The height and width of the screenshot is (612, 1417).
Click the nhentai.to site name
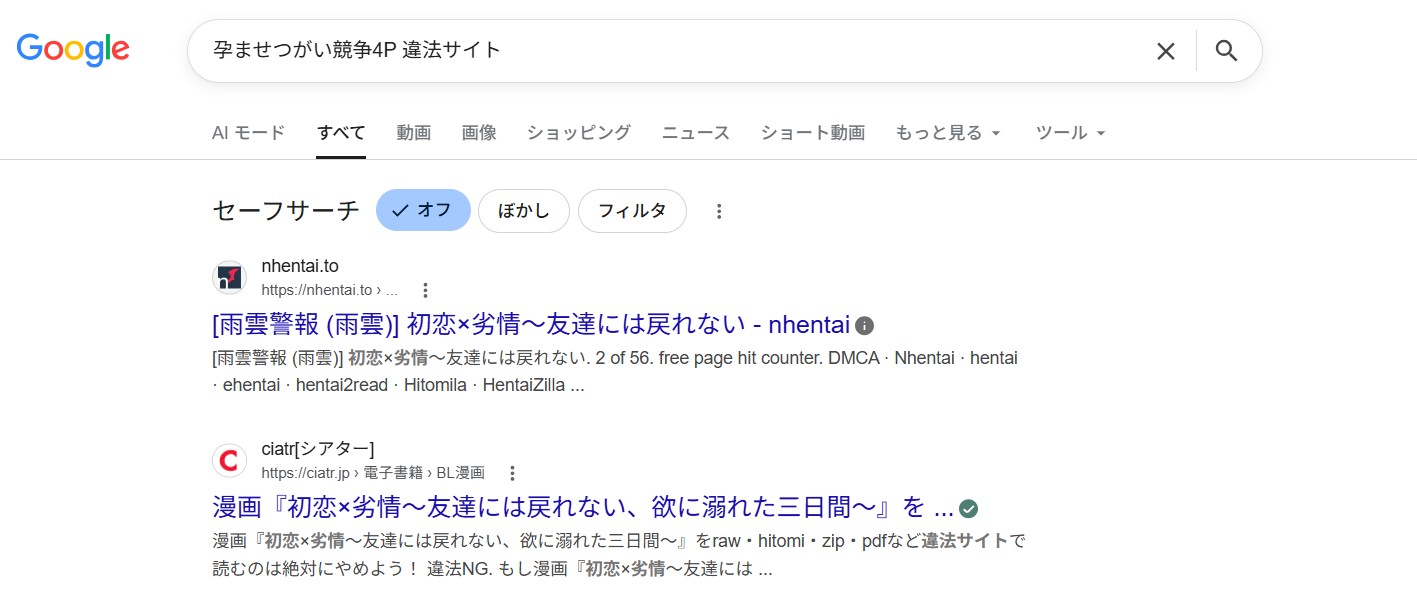click(300, 266)
